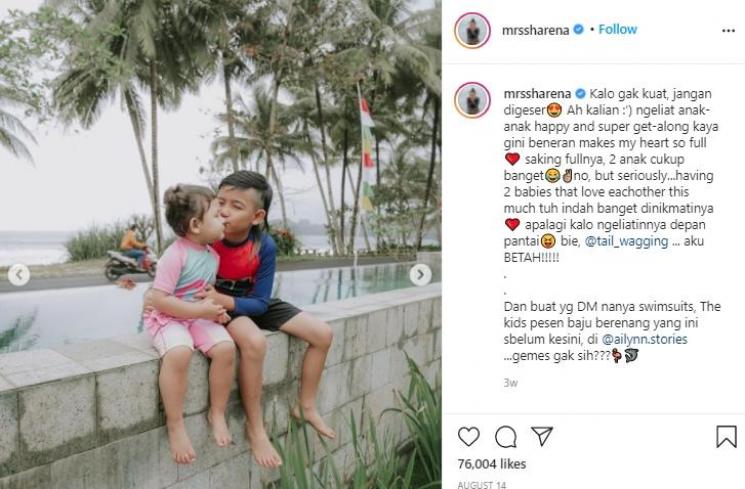Open the caption author's avatar

click(x=472, y=100)
